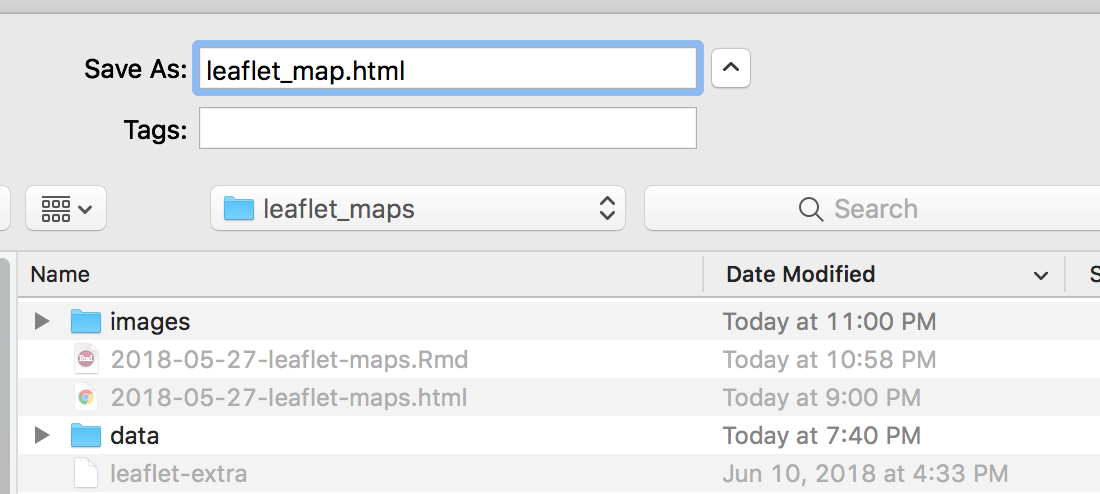The height and width of the screenshot is (494, 1100).
Task: Select the 2018-05-27-leaflet-maps.html file name
Action: [x=289, y=397]
